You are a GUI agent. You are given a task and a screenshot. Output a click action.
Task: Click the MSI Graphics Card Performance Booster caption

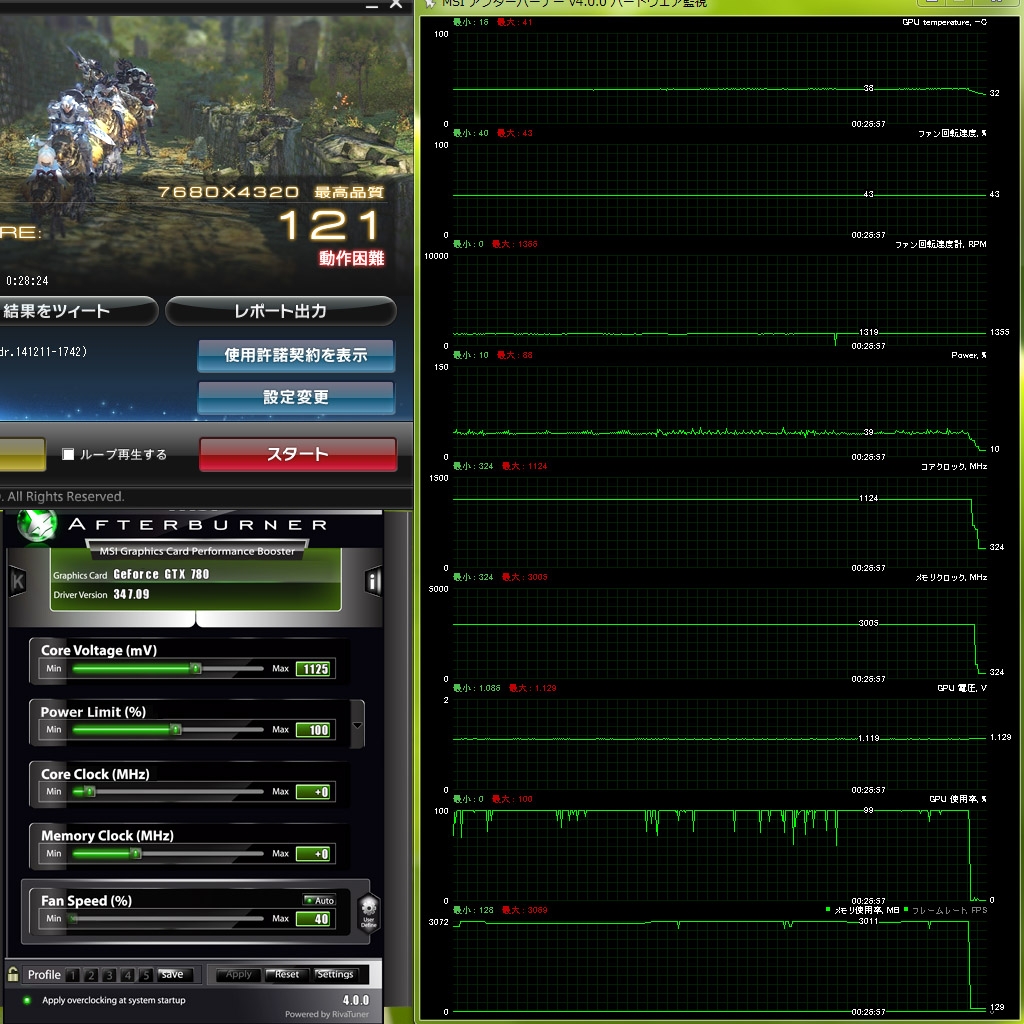click(197, 551)
